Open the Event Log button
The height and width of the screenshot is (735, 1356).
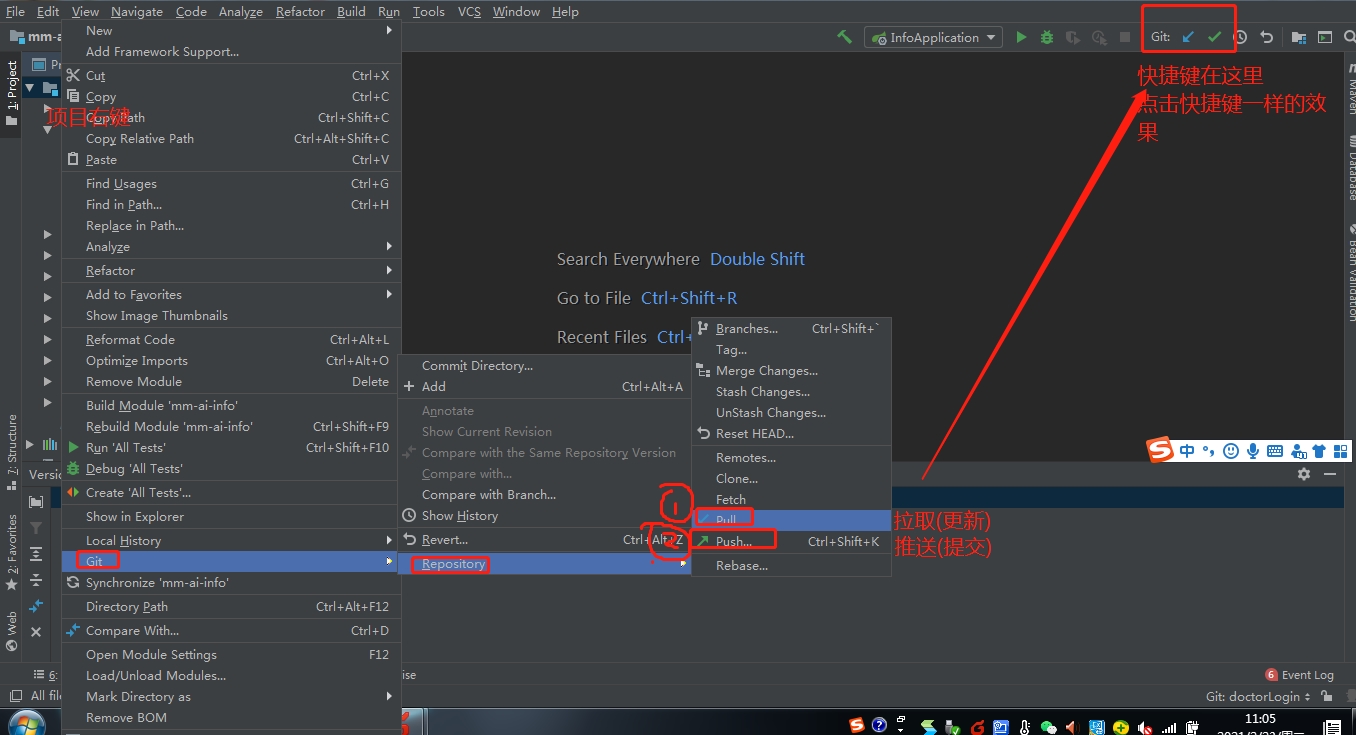pos(1299,675)
